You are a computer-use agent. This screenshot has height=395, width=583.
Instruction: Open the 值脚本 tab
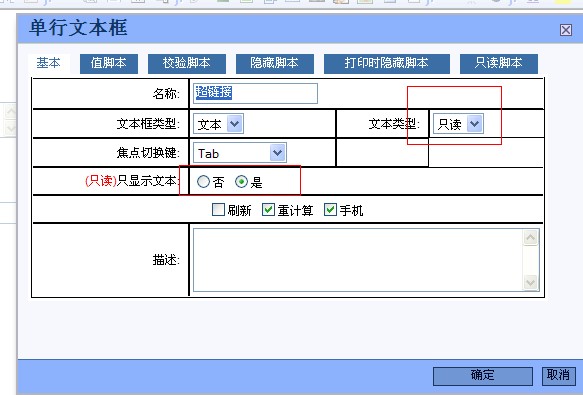coord(109,63)
